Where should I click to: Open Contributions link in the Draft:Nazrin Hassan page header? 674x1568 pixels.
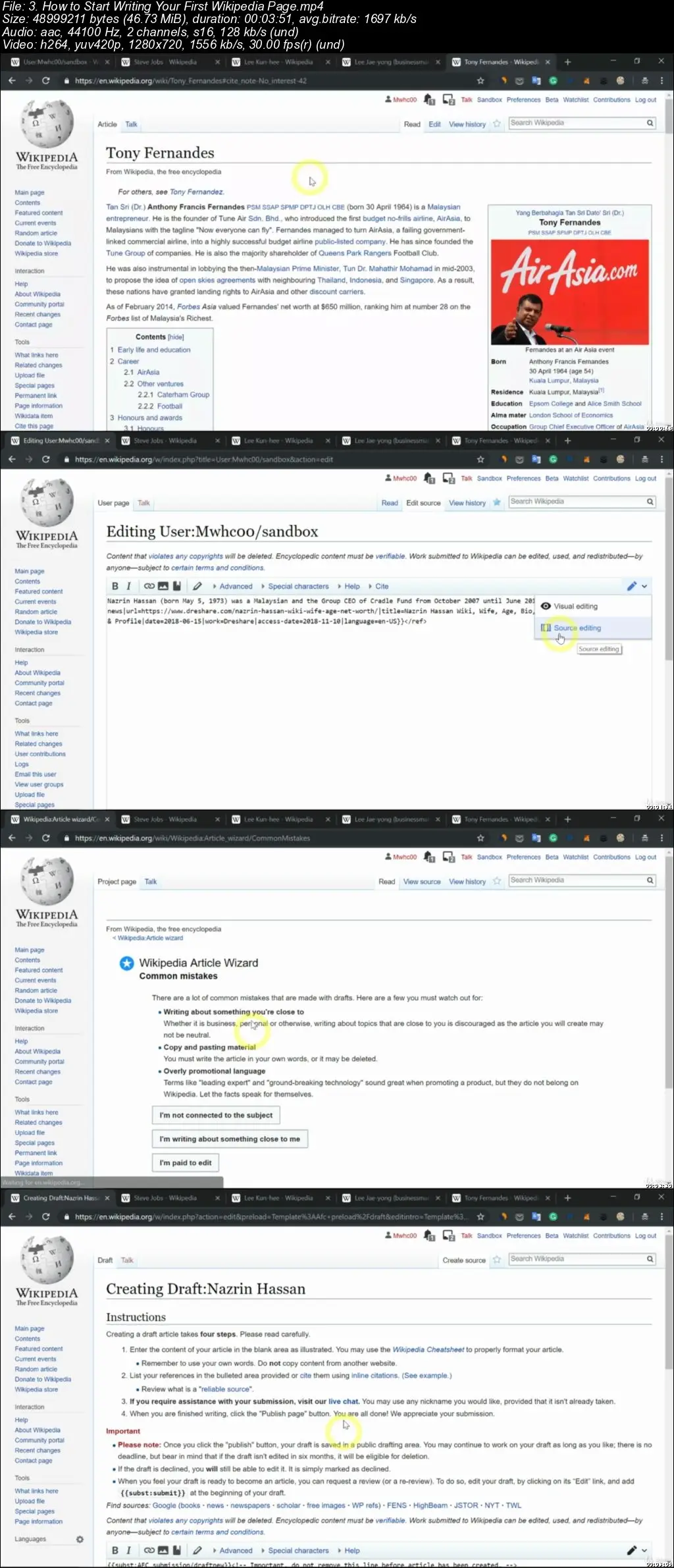611,1236
